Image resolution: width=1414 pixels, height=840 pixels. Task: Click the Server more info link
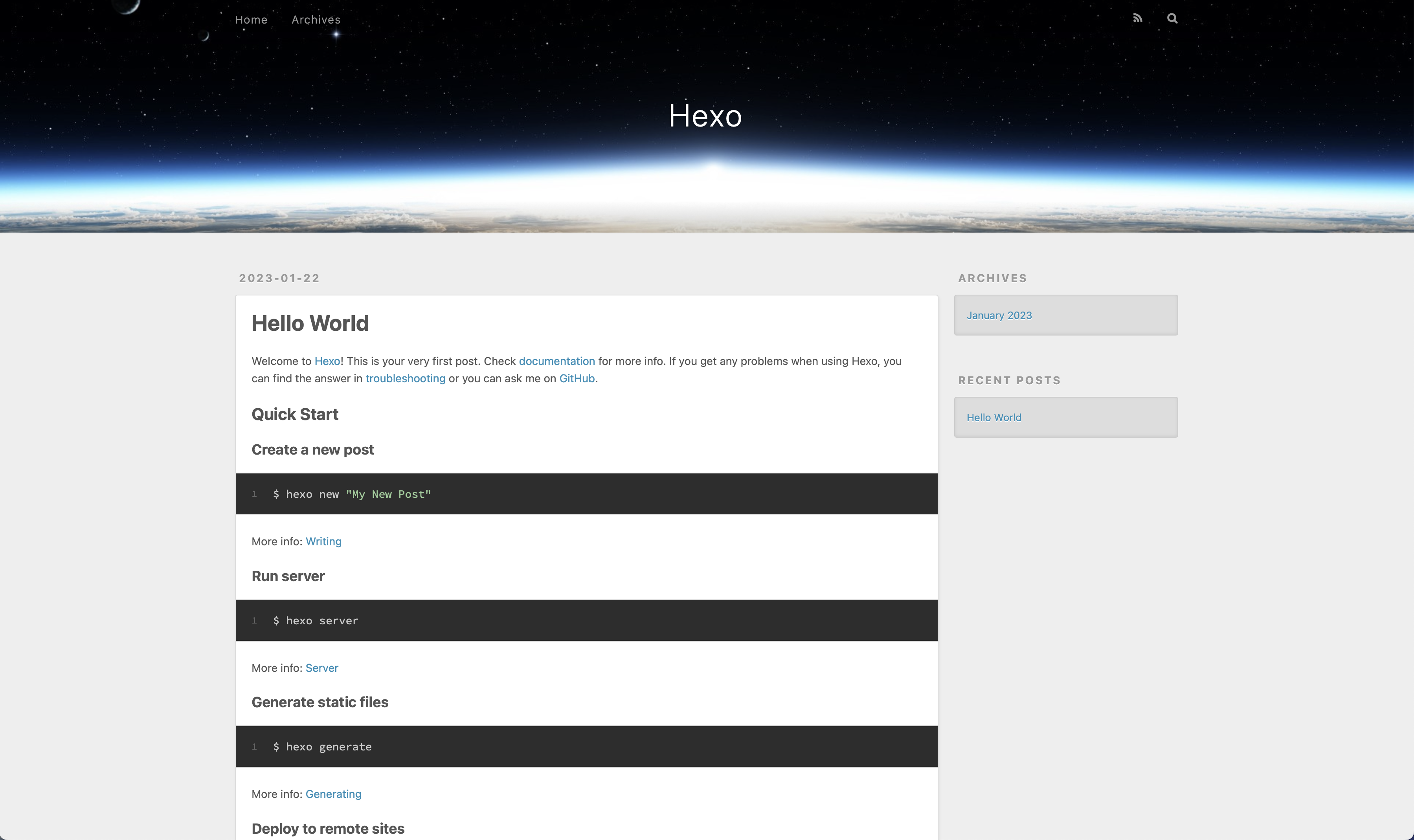tap(321, 668)
